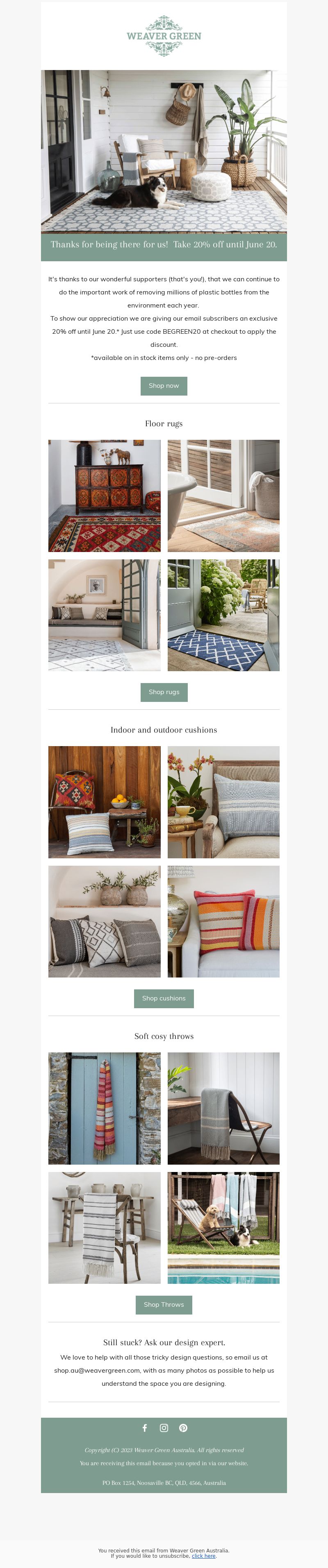
Task: Open the striped throw on blue door image
Action: tap(105, 1109)
